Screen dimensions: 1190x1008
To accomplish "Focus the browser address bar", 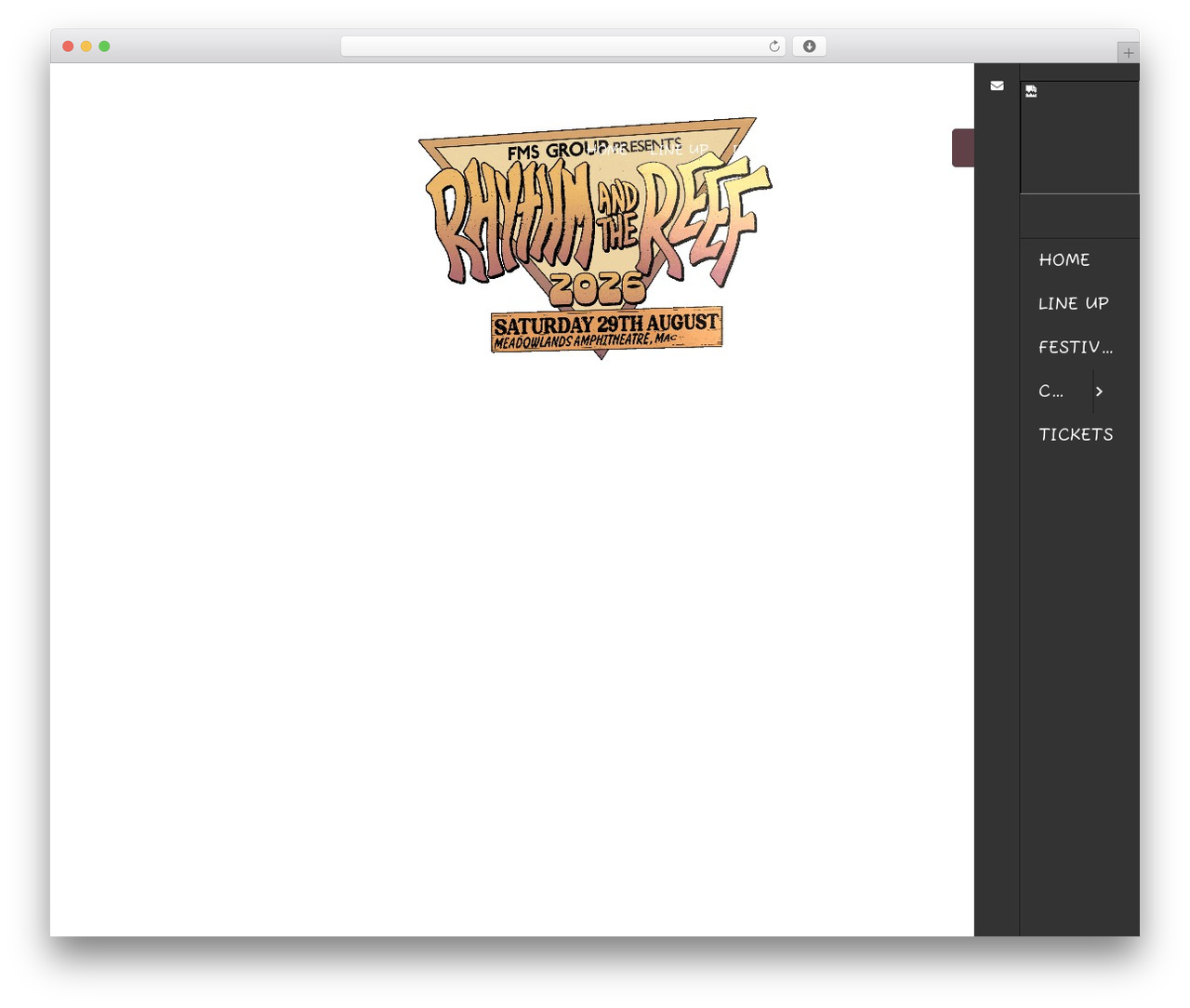I will tap(563, 46).
